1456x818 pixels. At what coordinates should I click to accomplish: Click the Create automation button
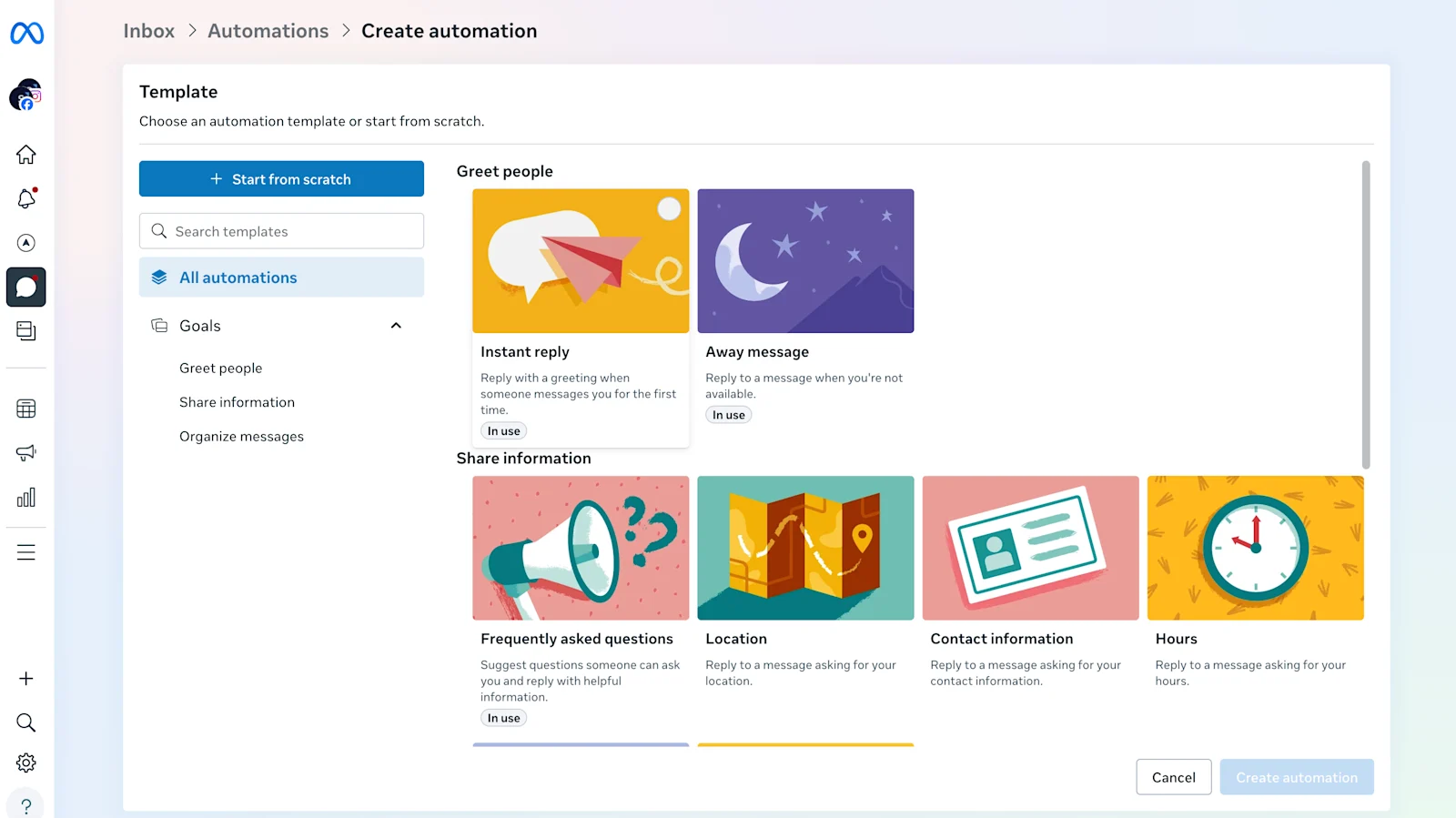tap(1297, 777)
